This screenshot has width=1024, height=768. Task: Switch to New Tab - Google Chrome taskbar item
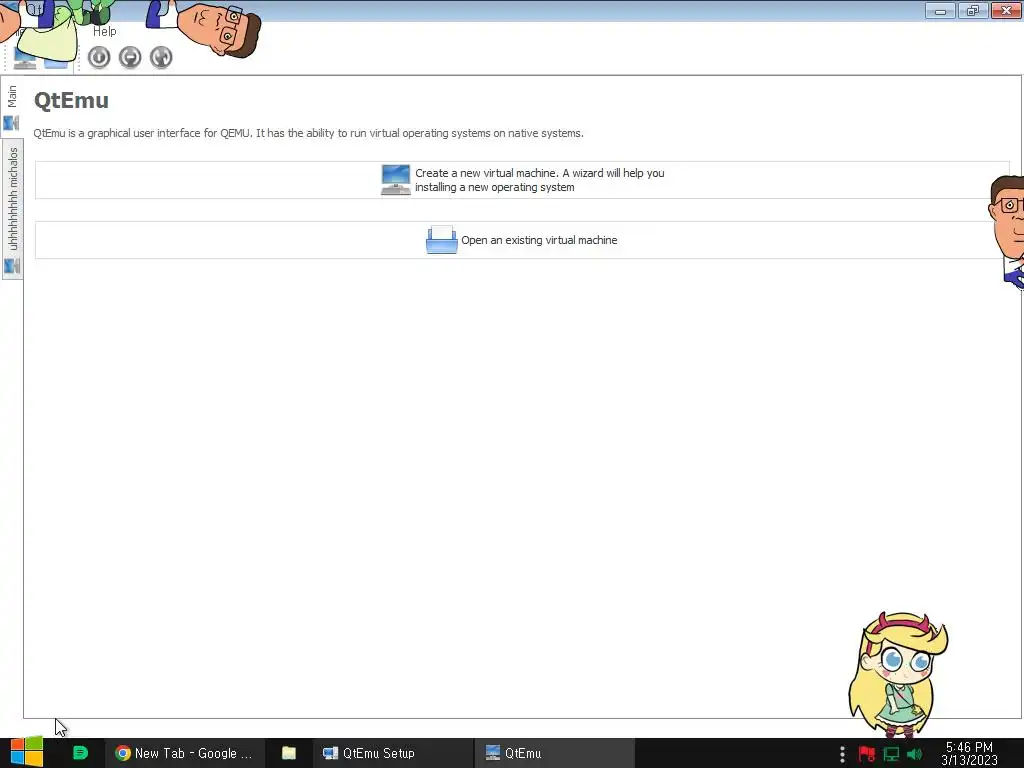(x=184, y=753)
